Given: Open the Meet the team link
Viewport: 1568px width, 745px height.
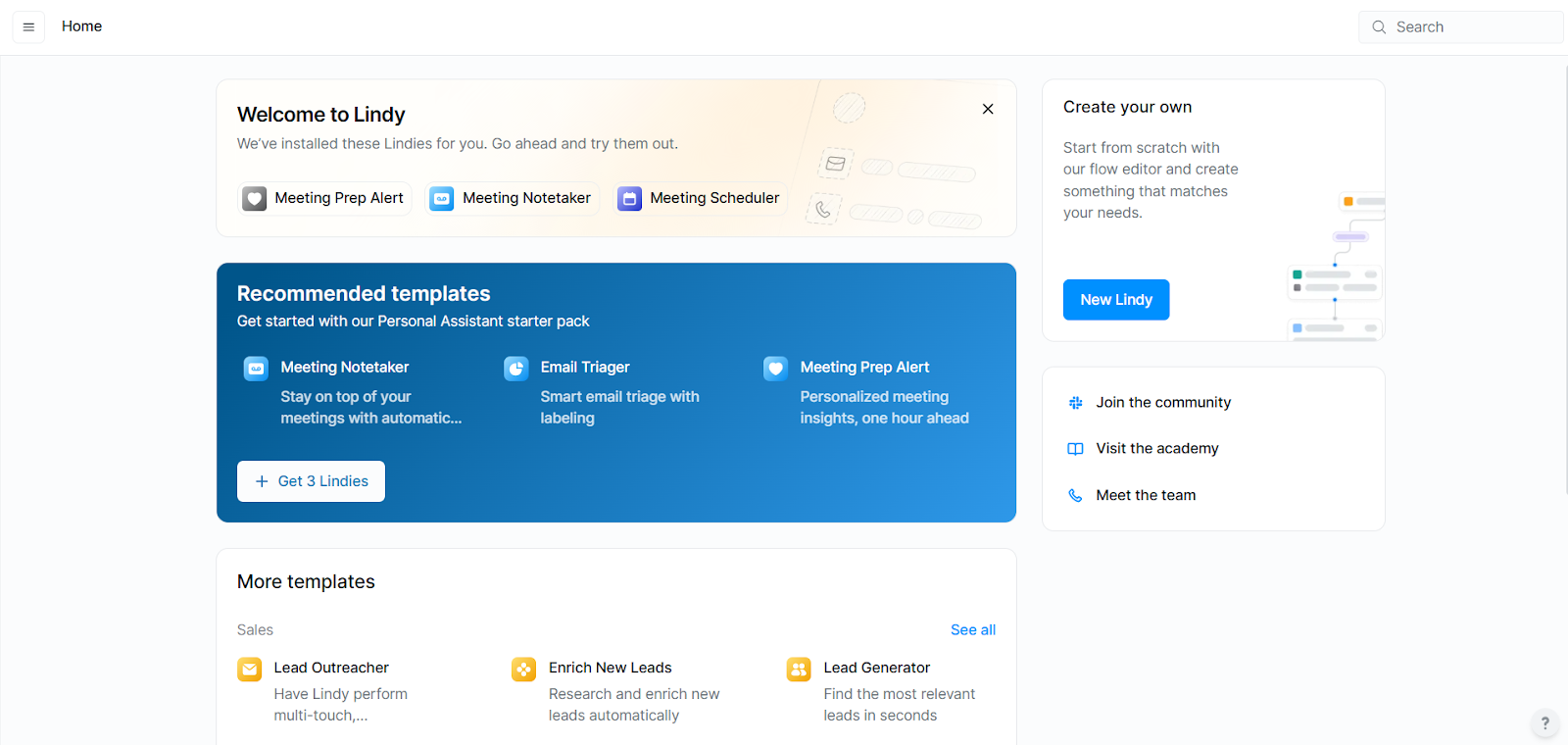Looking at the screenshot, I should [x=1146, y=495].
